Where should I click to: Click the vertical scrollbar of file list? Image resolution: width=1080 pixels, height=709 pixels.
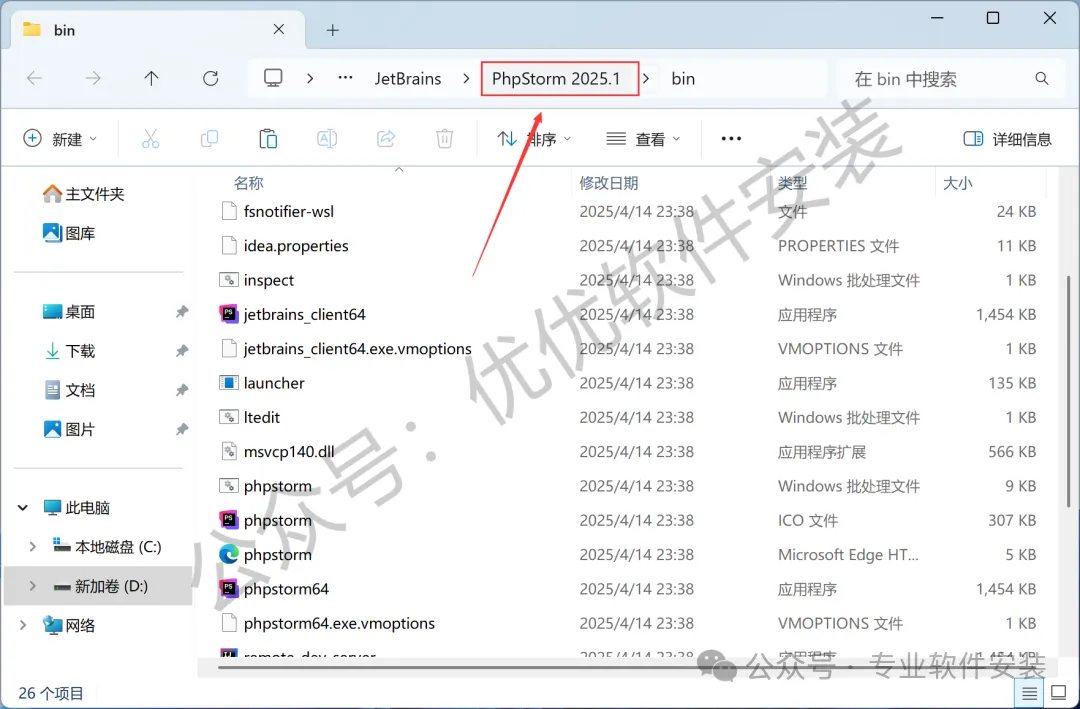click(1069, 393)
